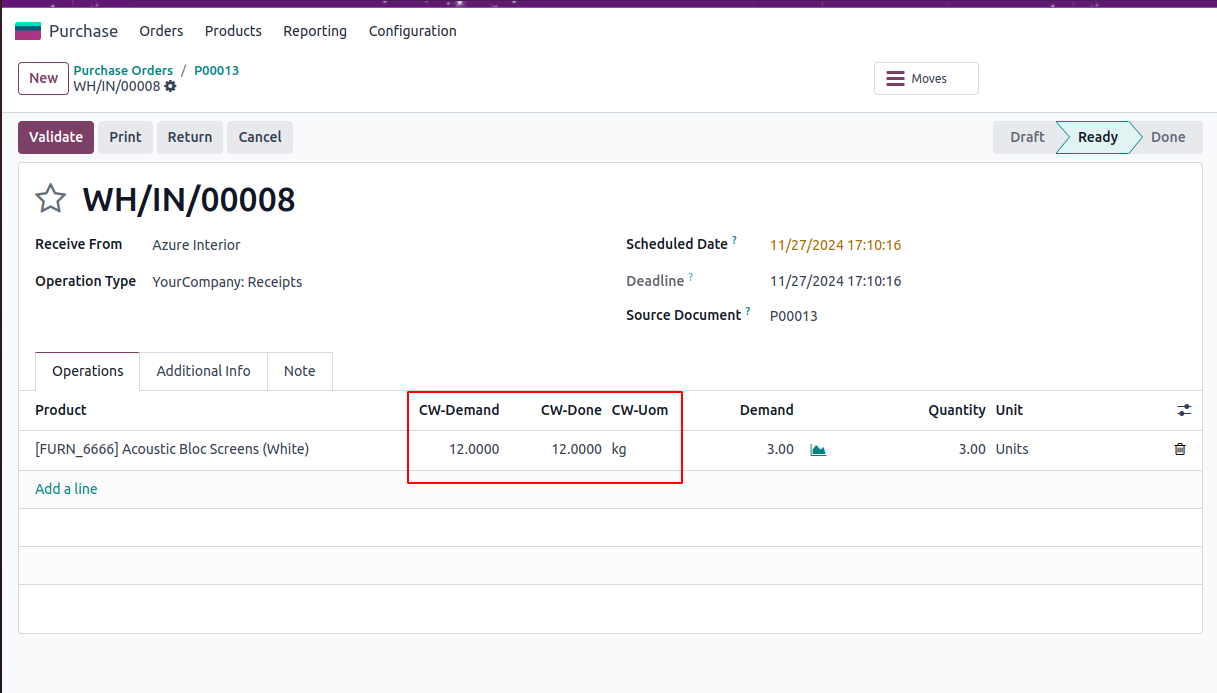
Task: Click the Moves smart button
Action: coord(926,79)
